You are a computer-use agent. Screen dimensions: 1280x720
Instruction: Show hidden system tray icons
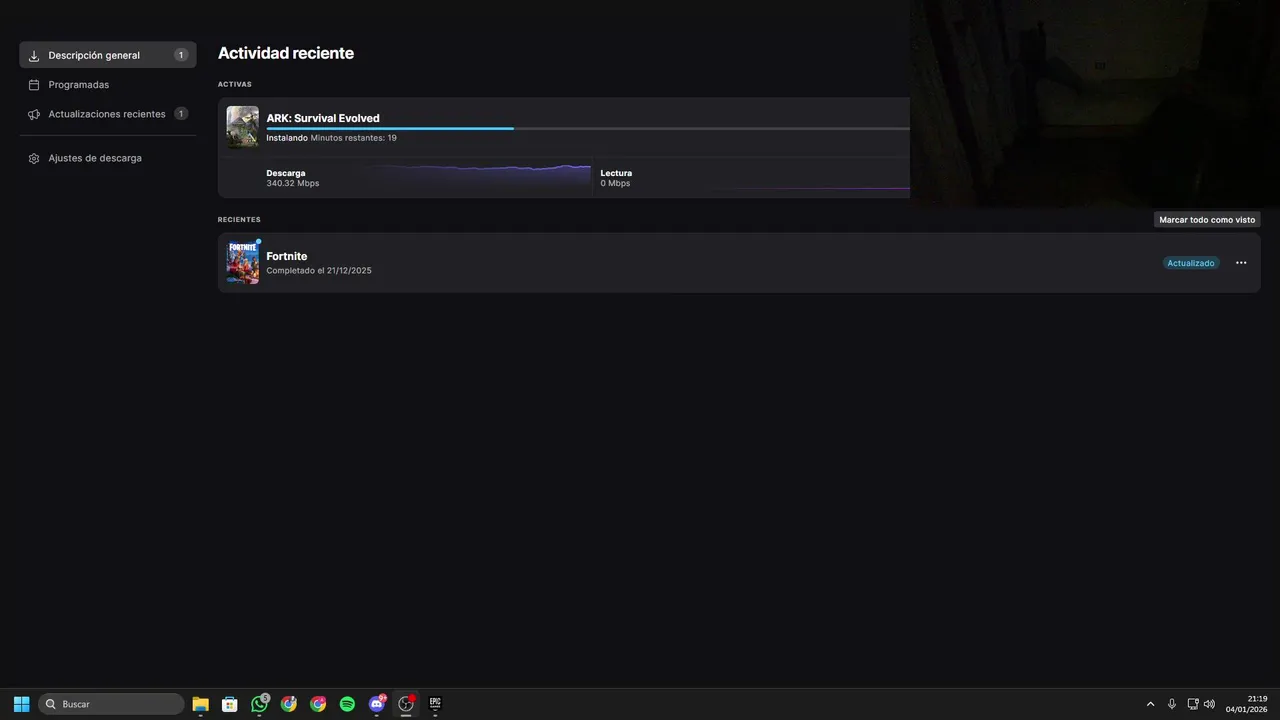[1150, 704]
